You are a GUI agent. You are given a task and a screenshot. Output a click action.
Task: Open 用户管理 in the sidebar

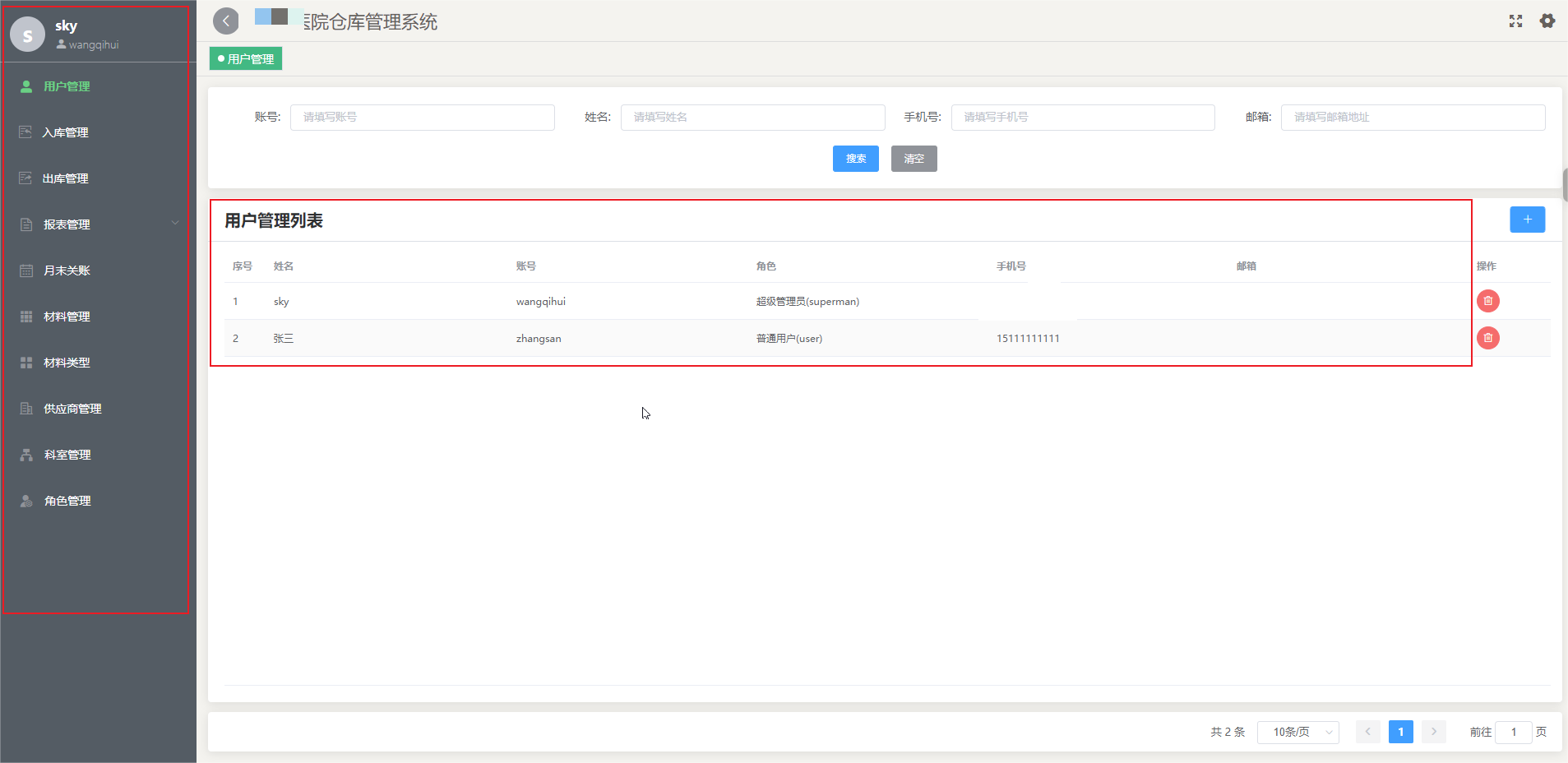pos(66,86)
